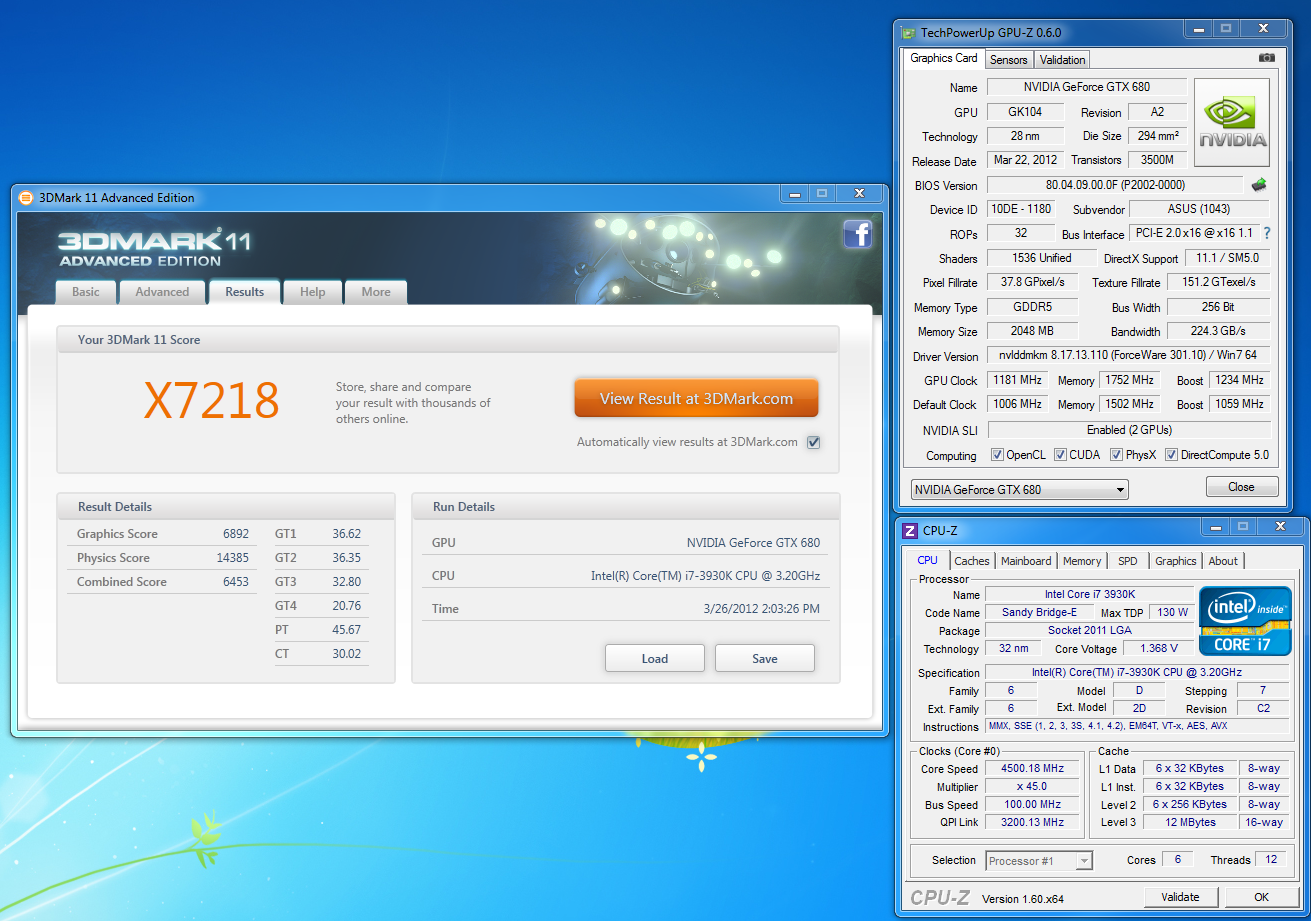Click the Physics Score value 14385
Viewport: 1311px width, 921px height.
click(x=233, y=558)
